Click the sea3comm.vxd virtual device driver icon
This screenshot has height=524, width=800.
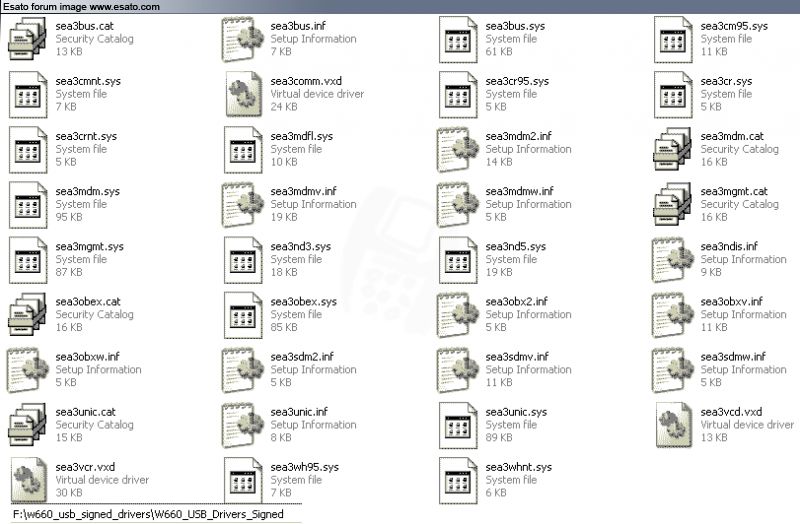(x=244, y=94)
